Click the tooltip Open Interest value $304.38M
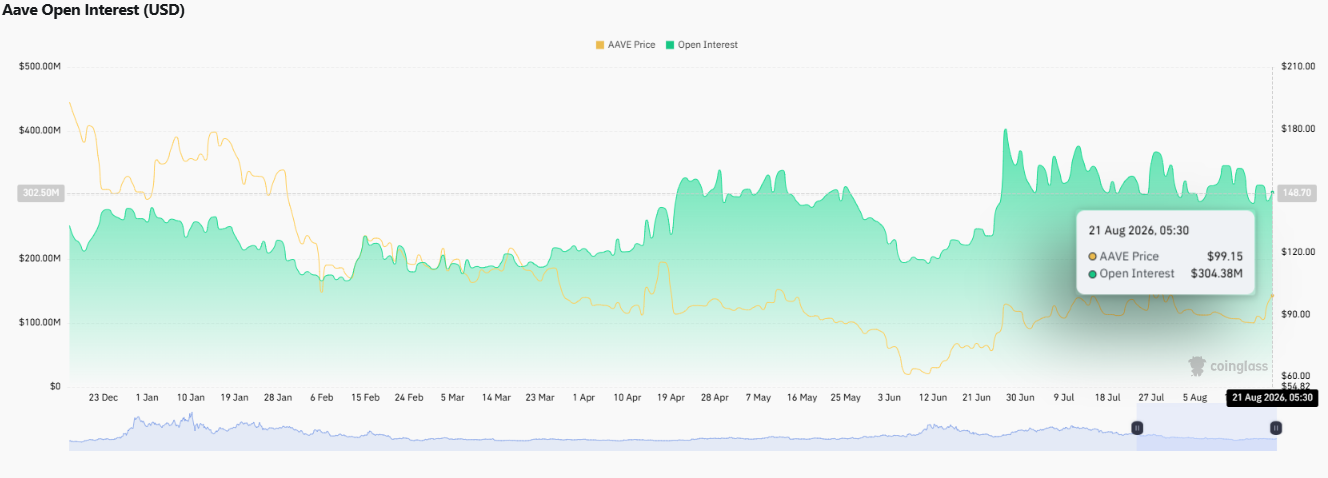Screen dimensions: 1328x478 [x=1216, y=273]
